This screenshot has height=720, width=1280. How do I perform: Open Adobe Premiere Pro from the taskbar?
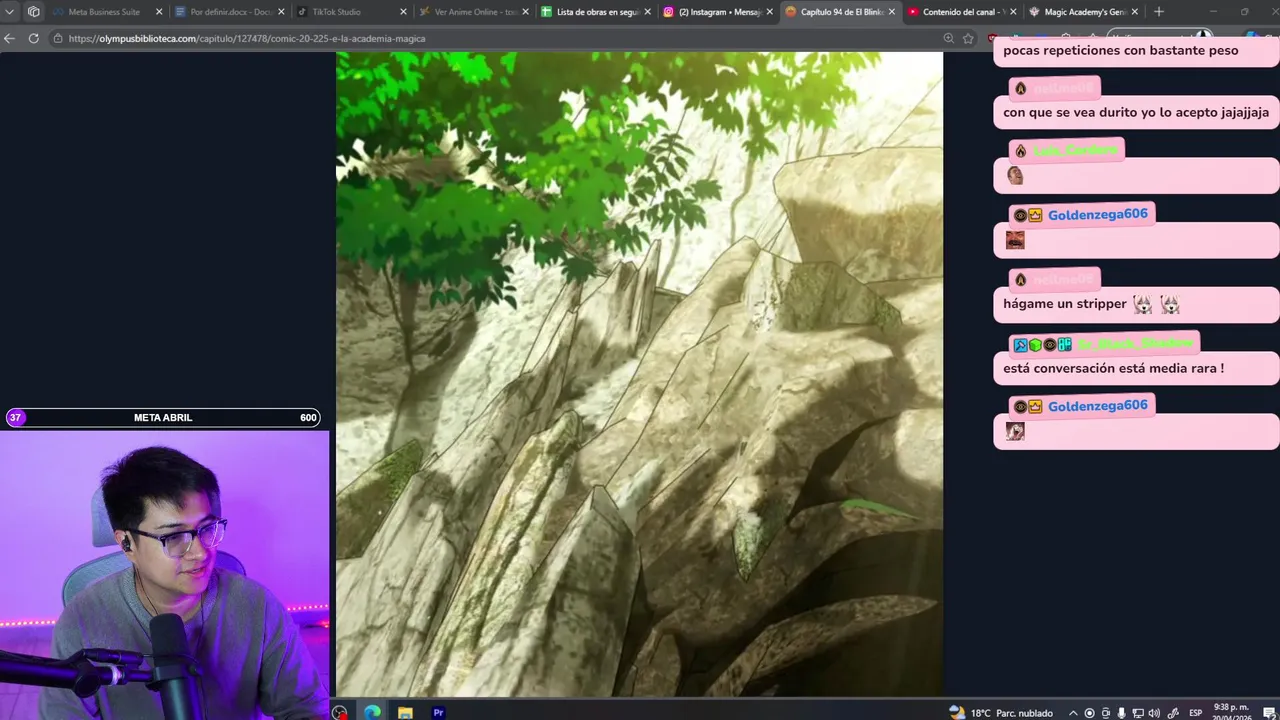pyautogui.click(x=438, y=712)
